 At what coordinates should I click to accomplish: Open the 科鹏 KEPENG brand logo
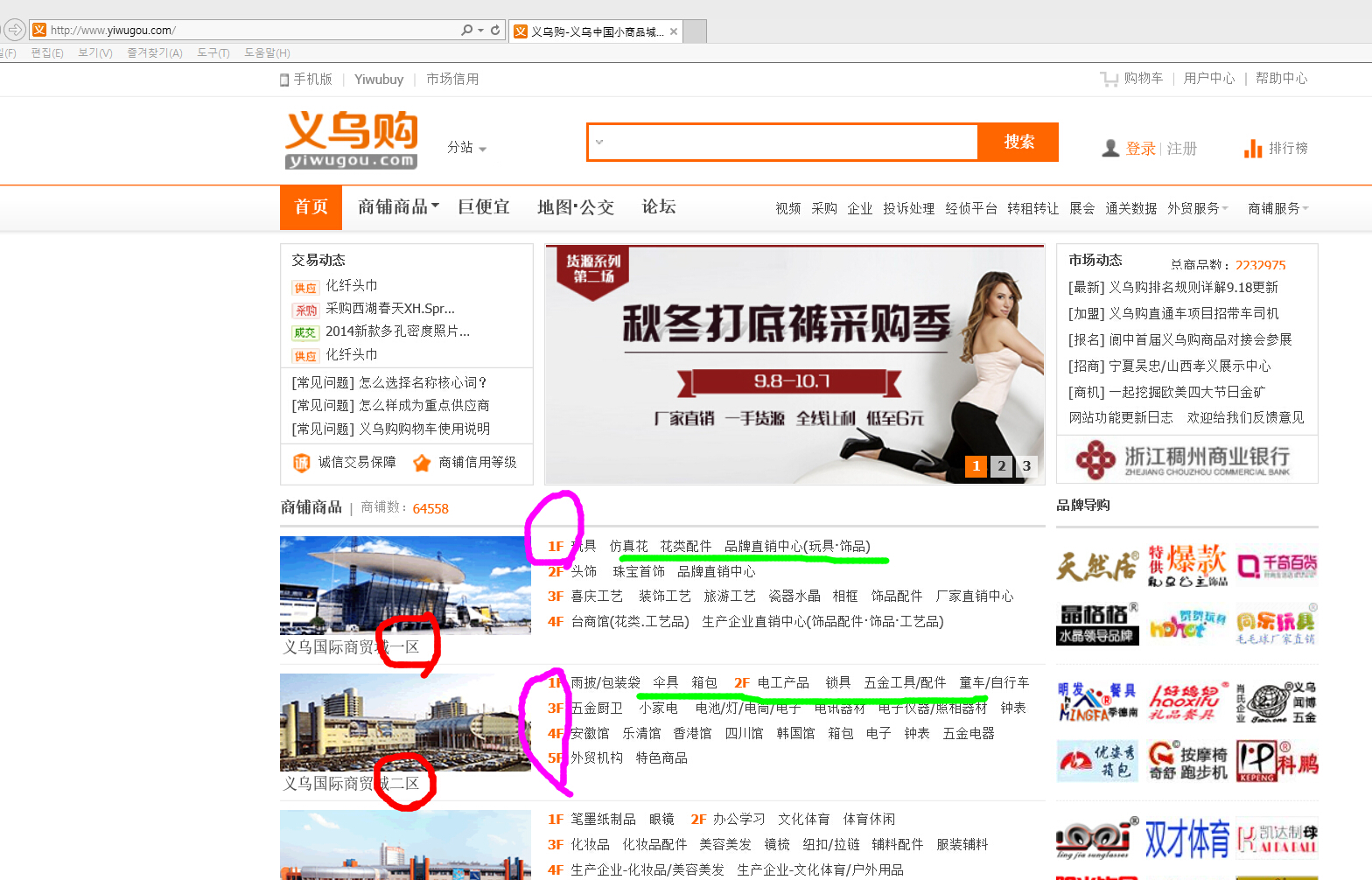click(1277, 760)
